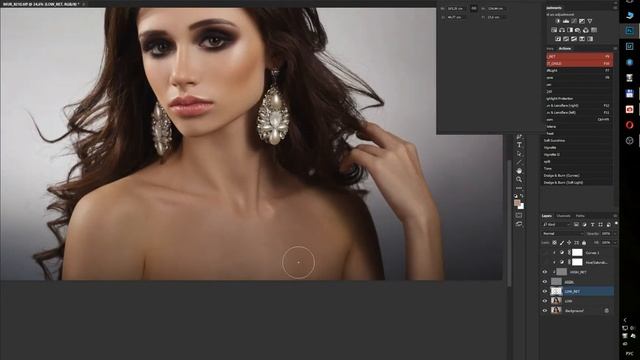The width and height of the screenshot is (640, 360).
Task: Click the Opacity value field
Action: pos(606,233)
